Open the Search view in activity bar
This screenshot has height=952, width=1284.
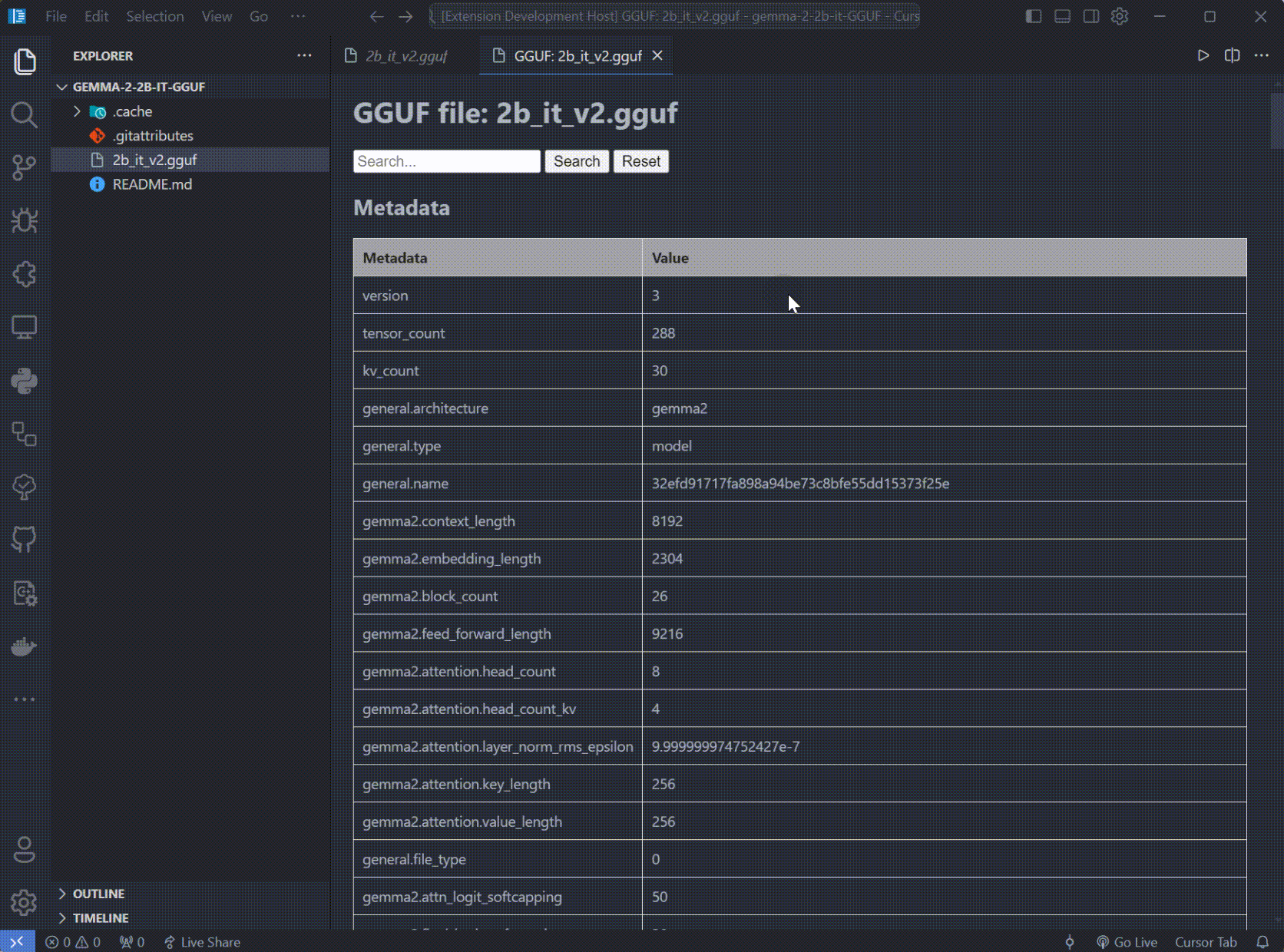(25, 115)
